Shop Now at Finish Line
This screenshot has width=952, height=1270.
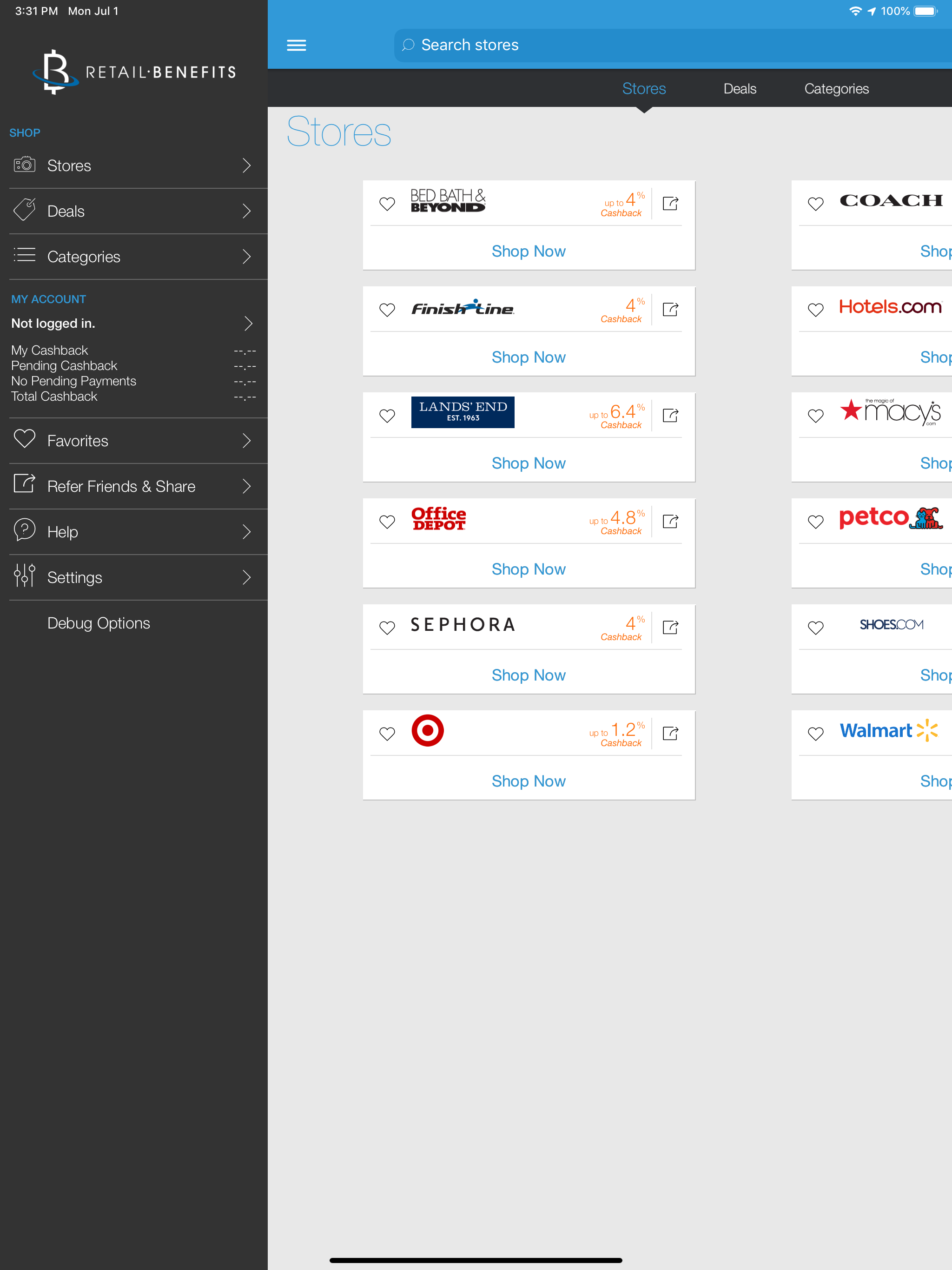pos(528,357)
